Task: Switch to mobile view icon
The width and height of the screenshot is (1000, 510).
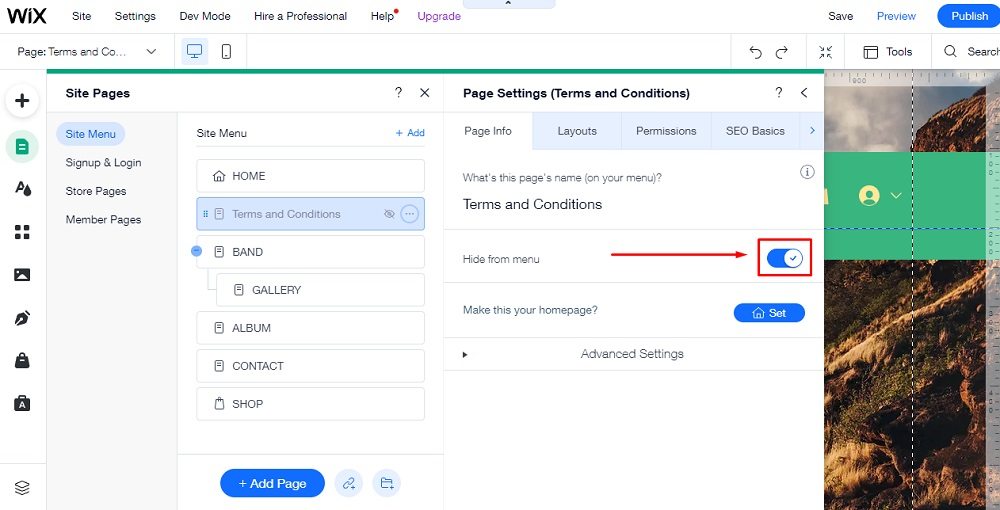Action: (x=226, y=52)
